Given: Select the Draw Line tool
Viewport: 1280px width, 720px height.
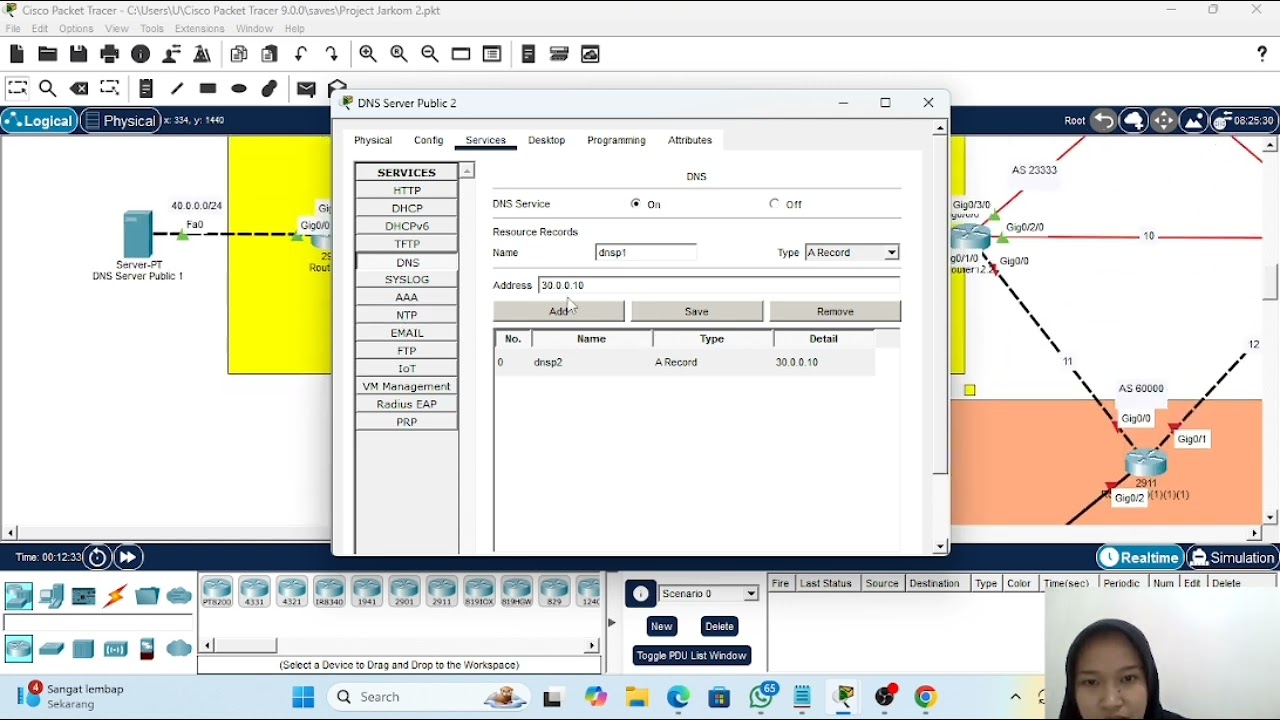Looking at the screenshot, I should click(x=177, y=88).
